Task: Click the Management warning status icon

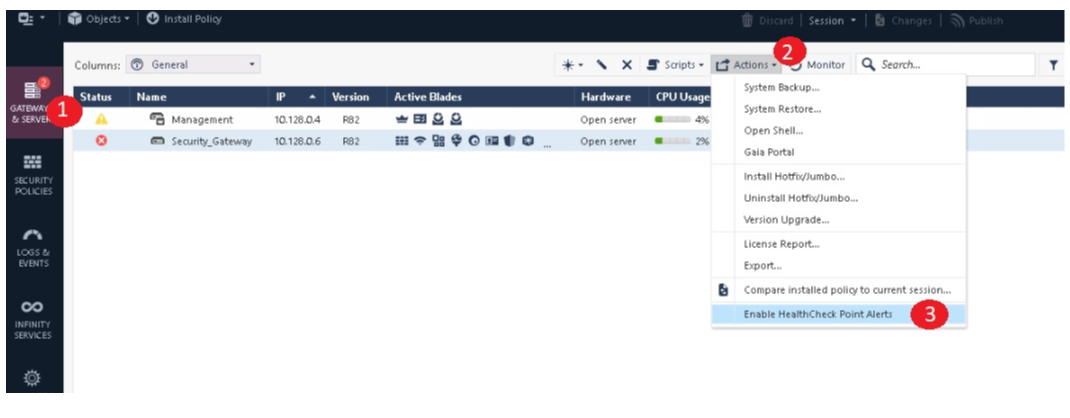Action: pyautogui.click(x=102, y=119)
